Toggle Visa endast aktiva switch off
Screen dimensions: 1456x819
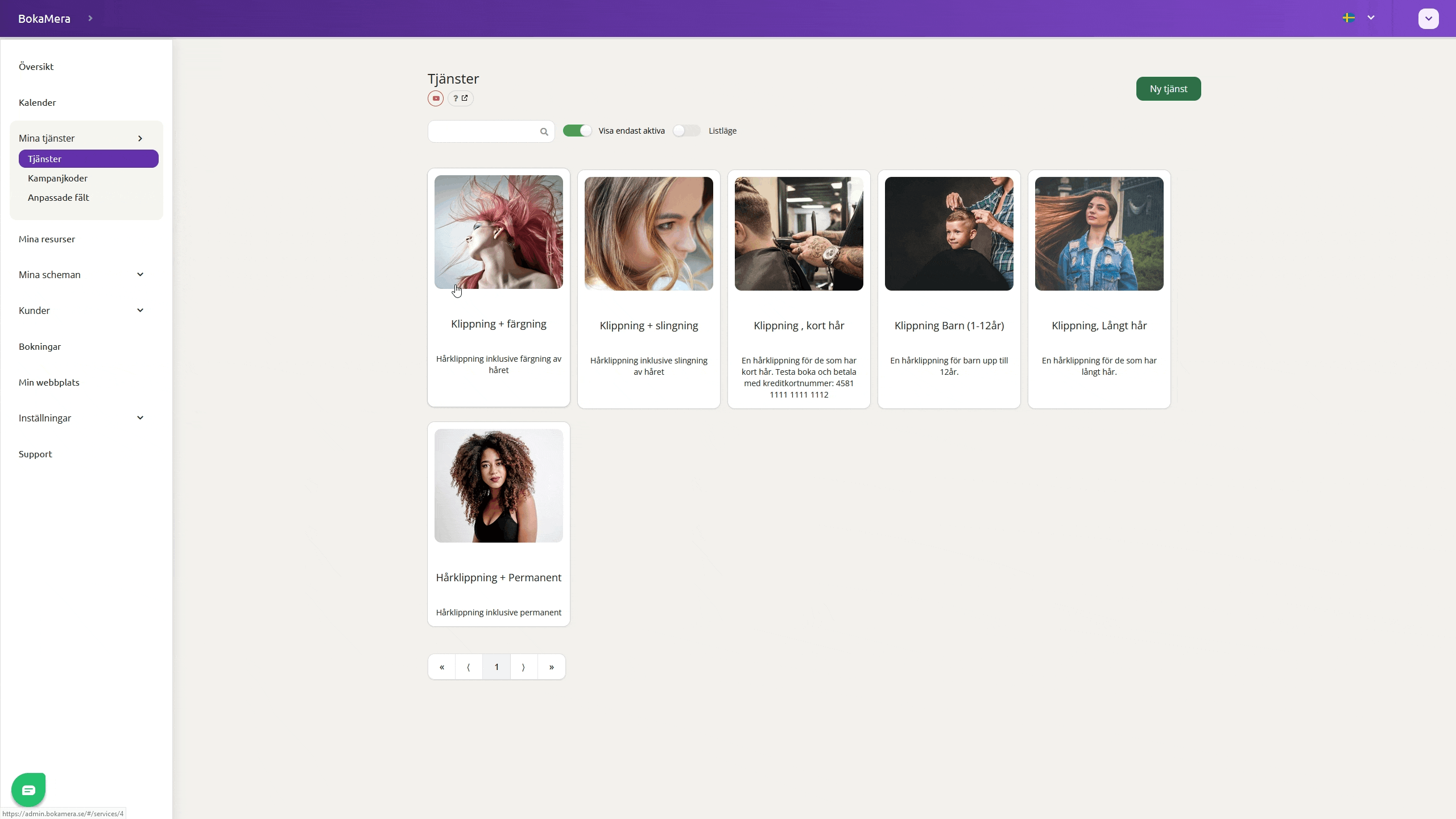click(x=577, y=131)
